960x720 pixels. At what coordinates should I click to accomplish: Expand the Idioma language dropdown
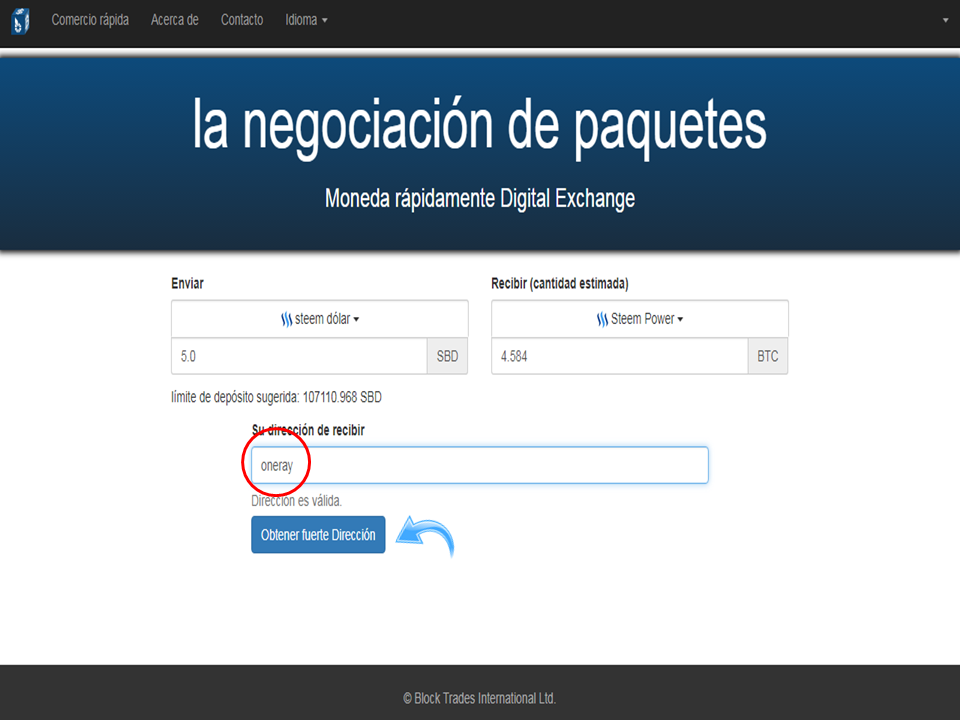coord(306,20)
